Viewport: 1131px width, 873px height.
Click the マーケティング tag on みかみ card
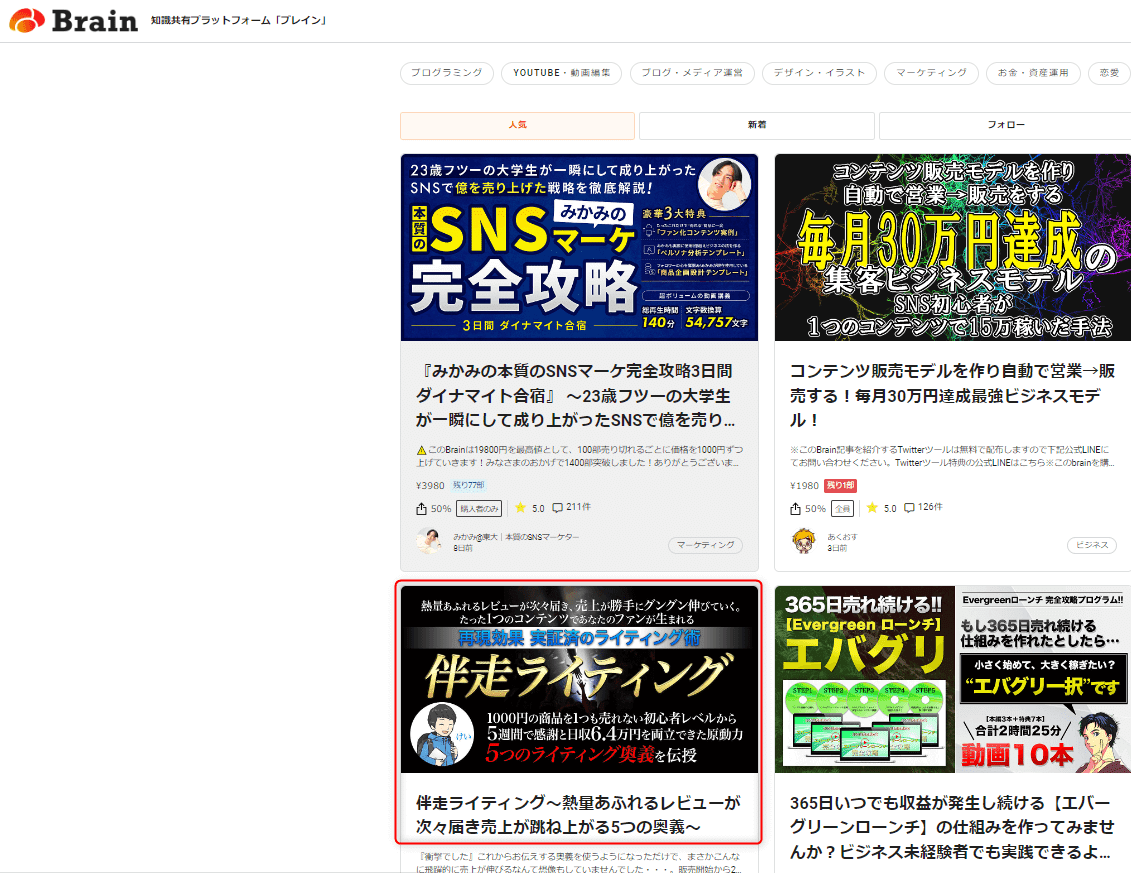705,545
